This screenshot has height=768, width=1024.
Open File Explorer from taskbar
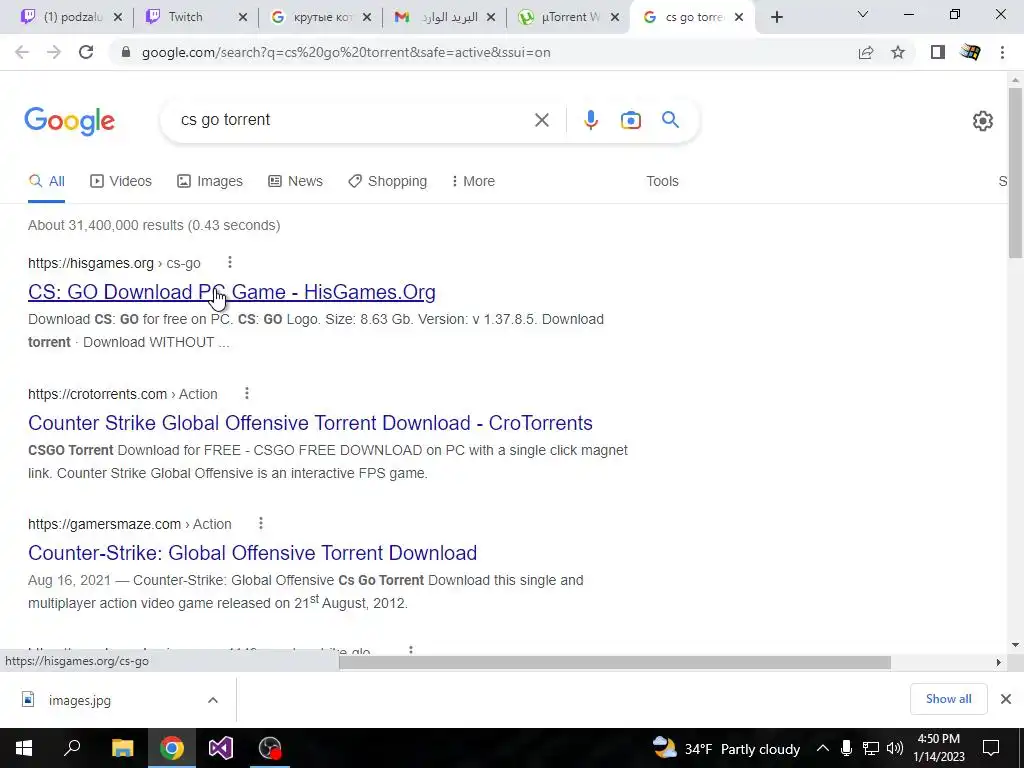(x=122, y=748)
